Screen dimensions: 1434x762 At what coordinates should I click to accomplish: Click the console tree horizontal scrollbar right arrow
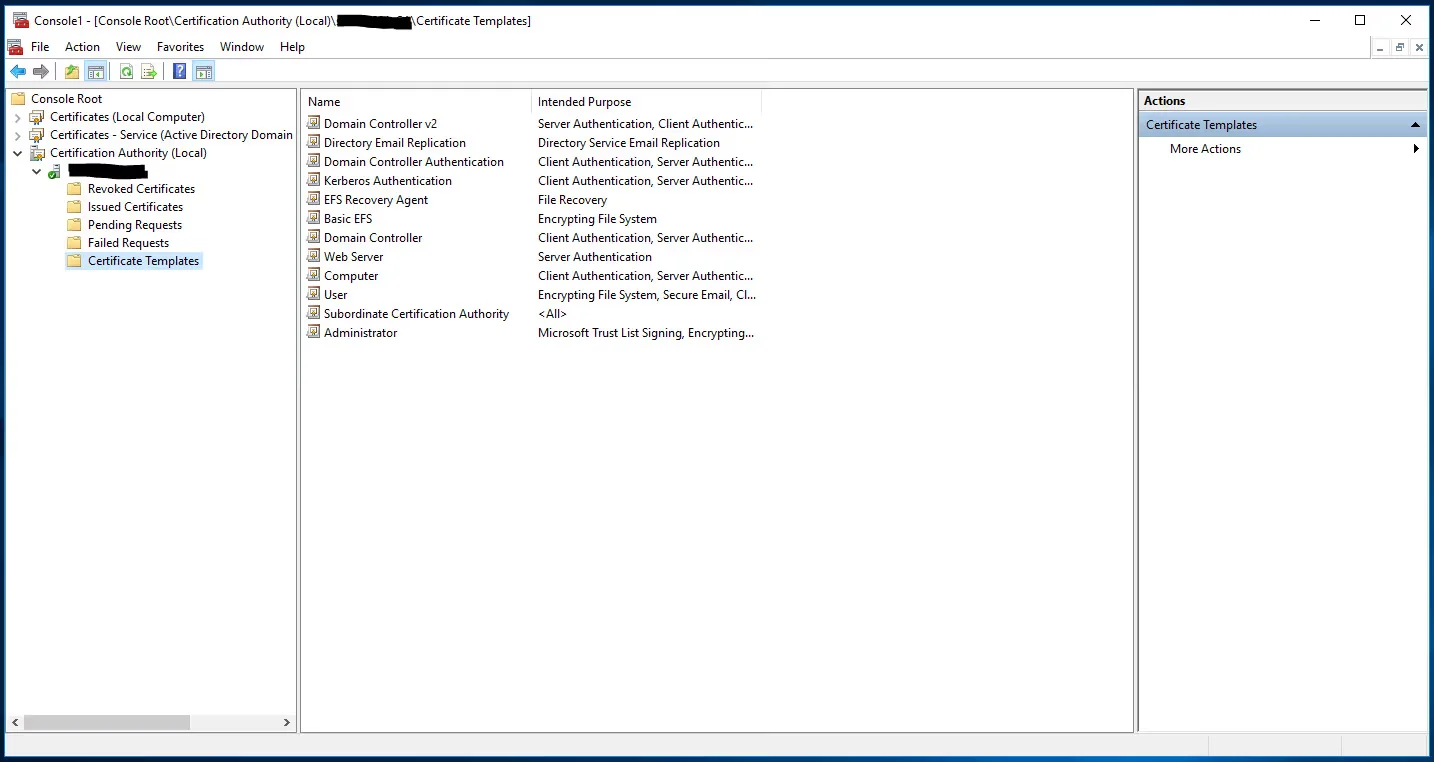pos(287,722)
